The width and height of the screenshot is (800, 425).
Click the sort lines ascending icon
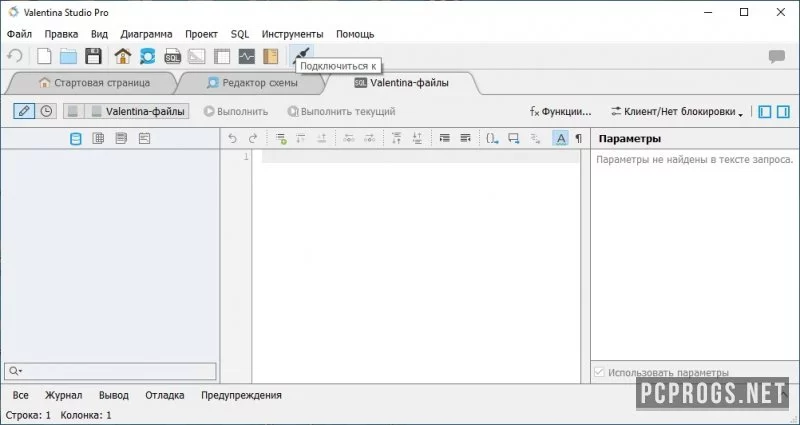396,138
